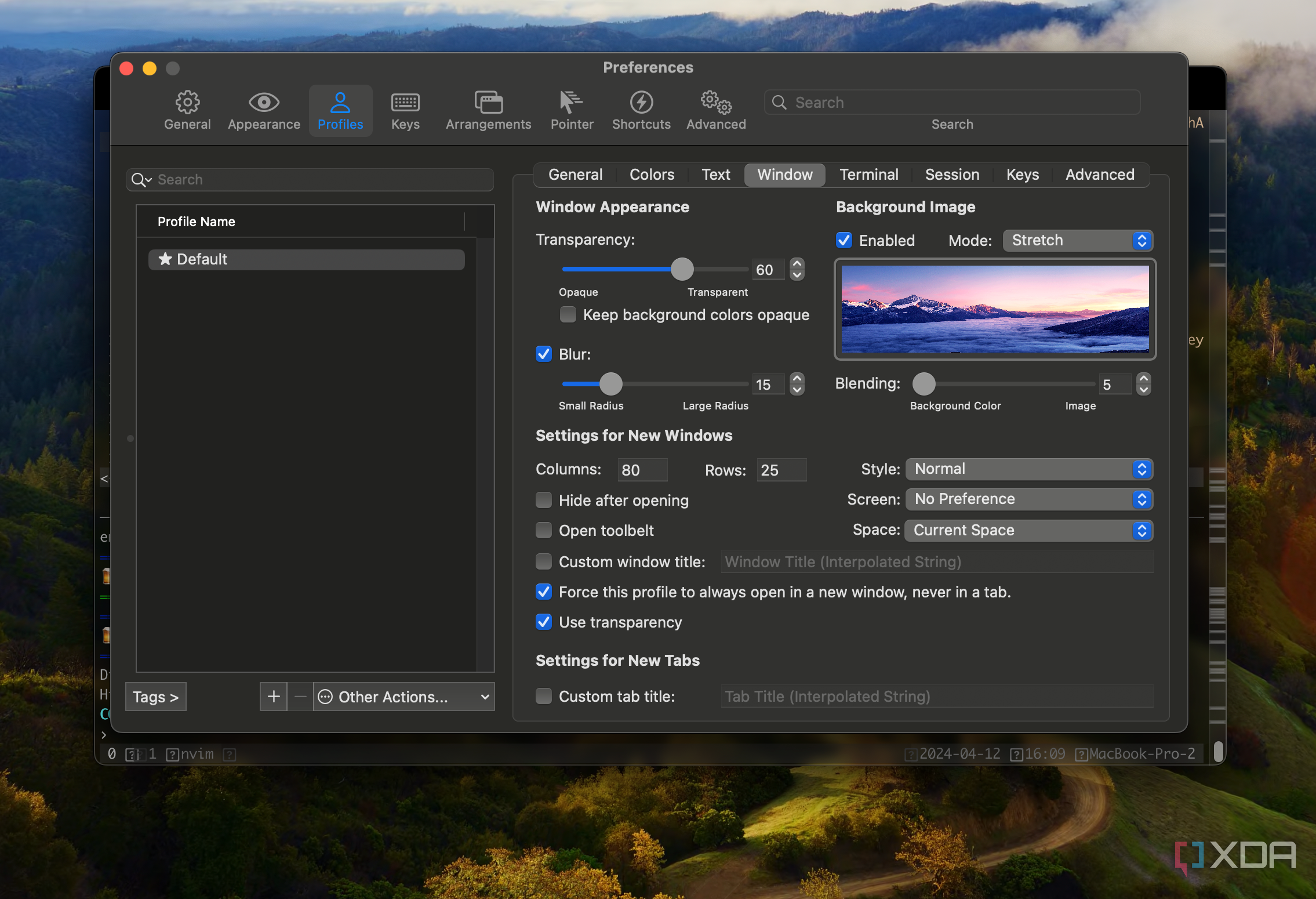The height and width of the screenshot is (899, 1316).
Task: Check Hide after opening
Action: tap(544, 501)
